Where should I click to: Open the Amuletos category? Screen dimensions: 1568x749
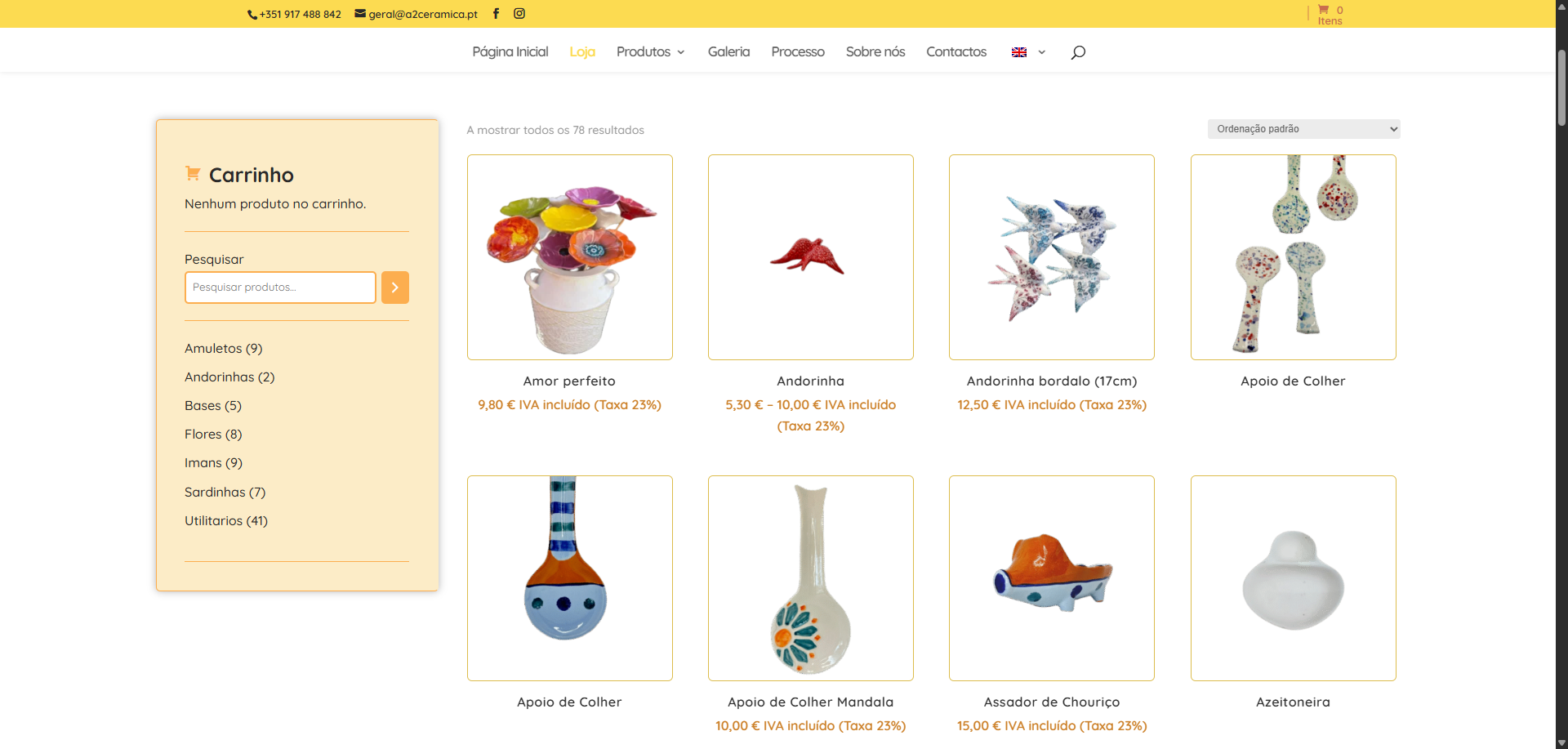pyautogui.click(x=223, y=348)
